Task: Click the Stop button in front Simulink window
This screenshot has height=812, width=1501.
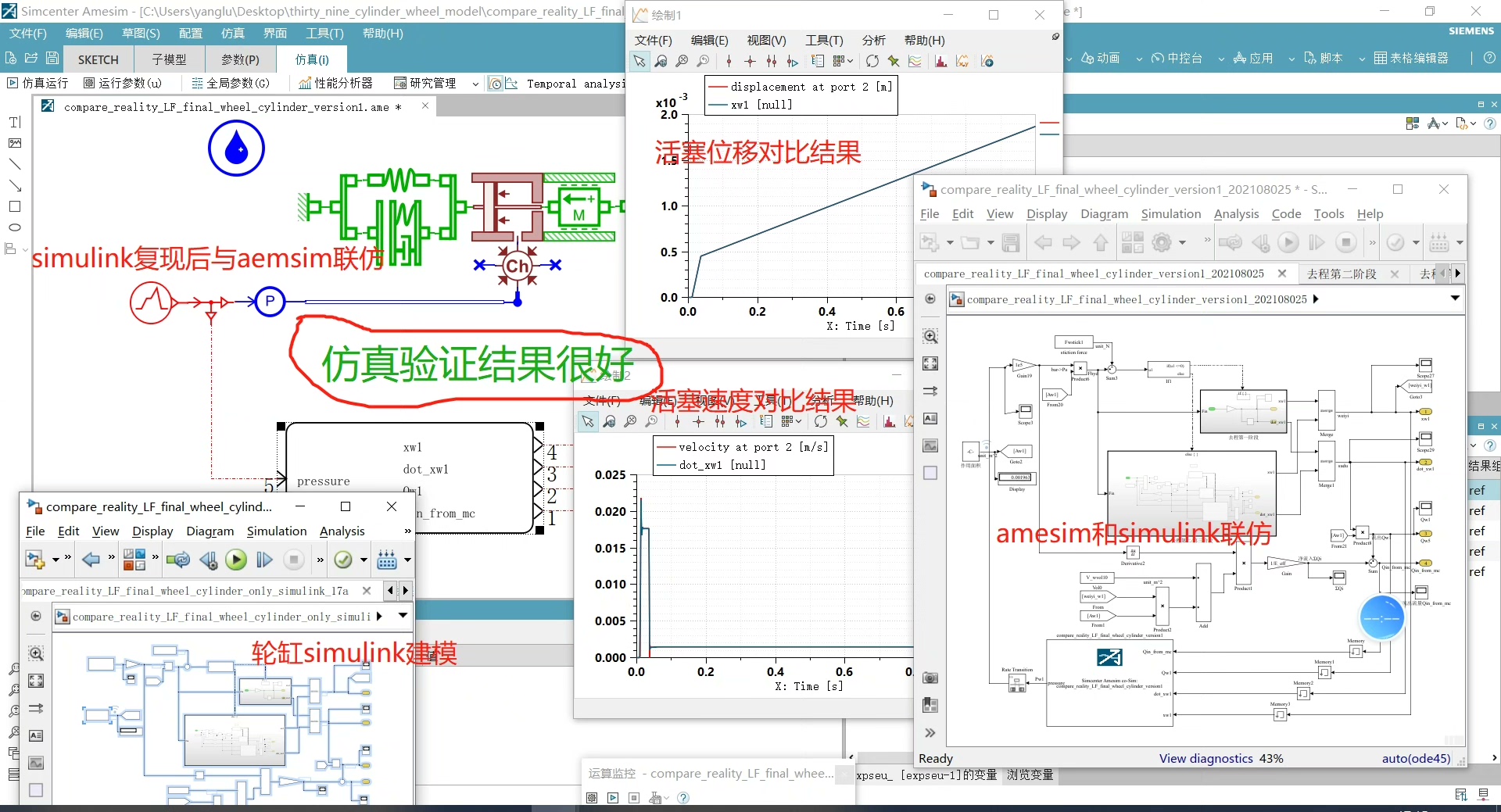Action: click(294, 560)
